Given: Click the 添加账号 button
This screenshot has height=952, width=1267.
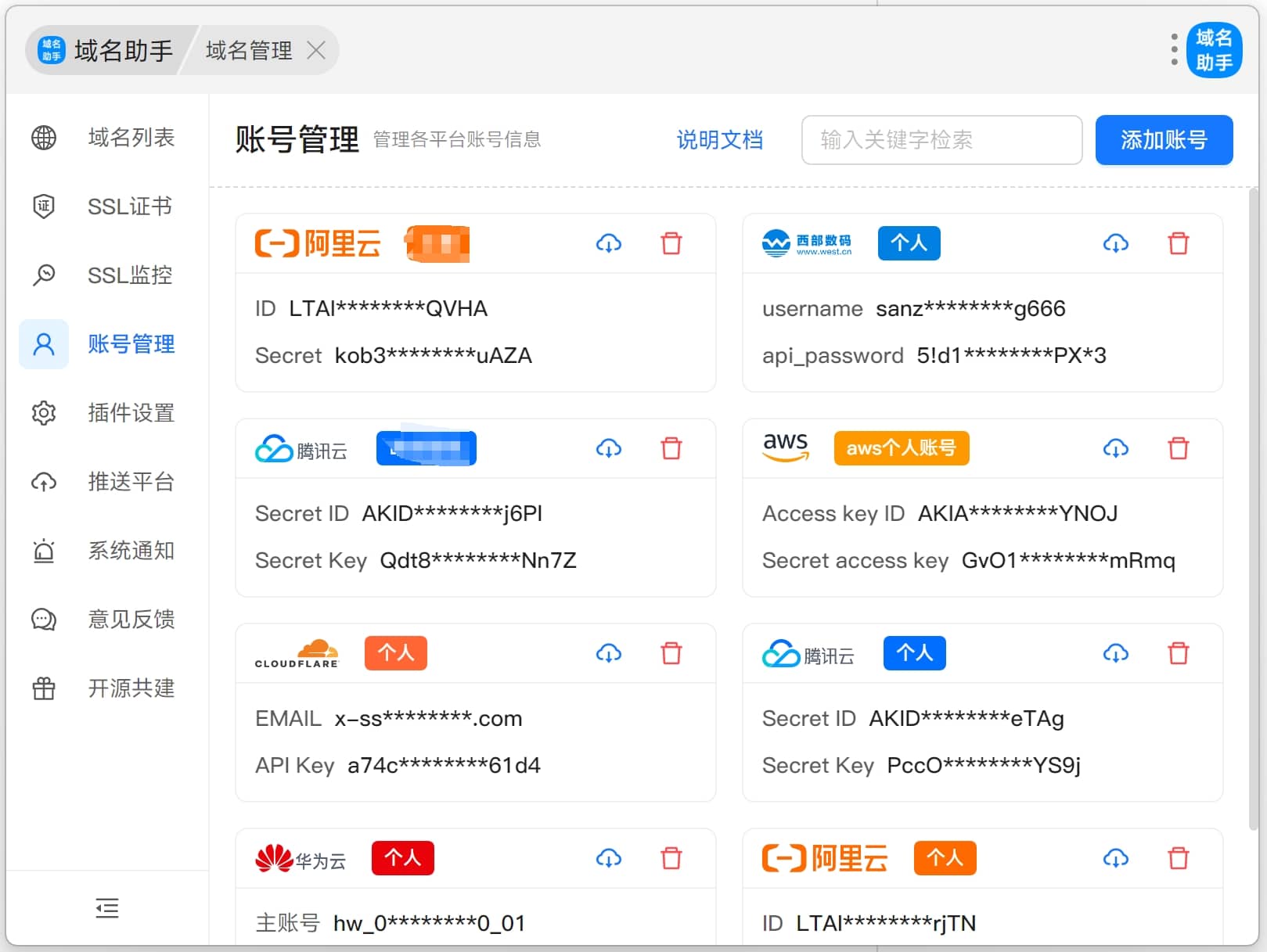Looking at the screenshot, I should 1164,140.
